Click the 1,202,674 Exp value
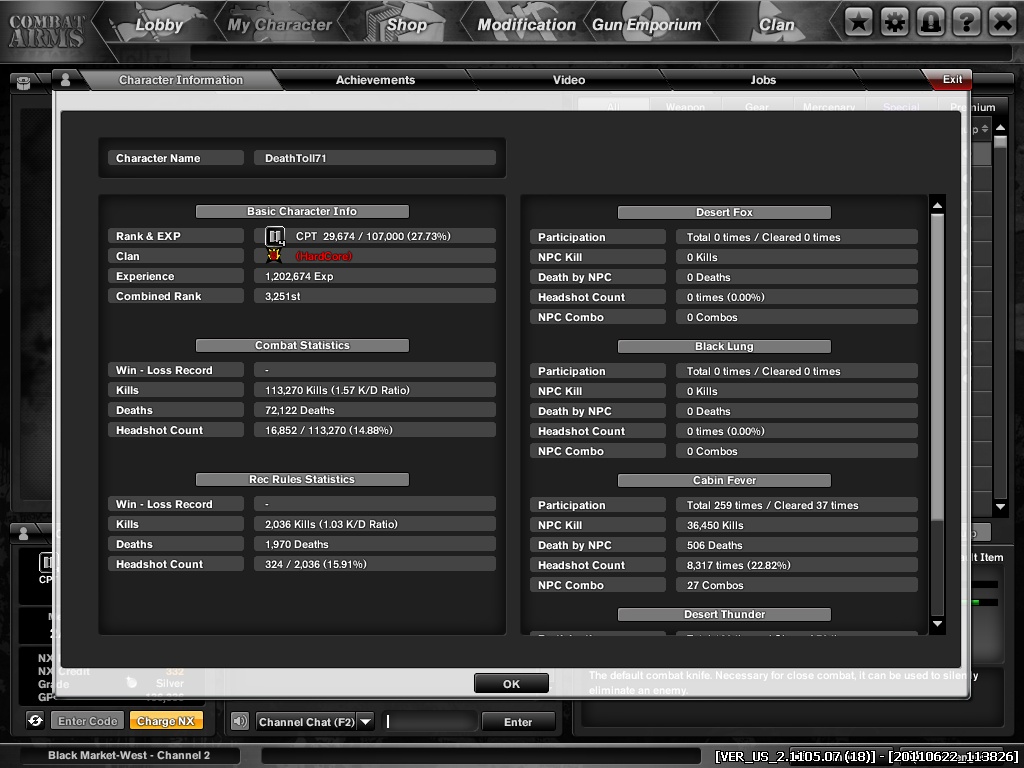This screenshot has height=768, width=1024. 299,276
